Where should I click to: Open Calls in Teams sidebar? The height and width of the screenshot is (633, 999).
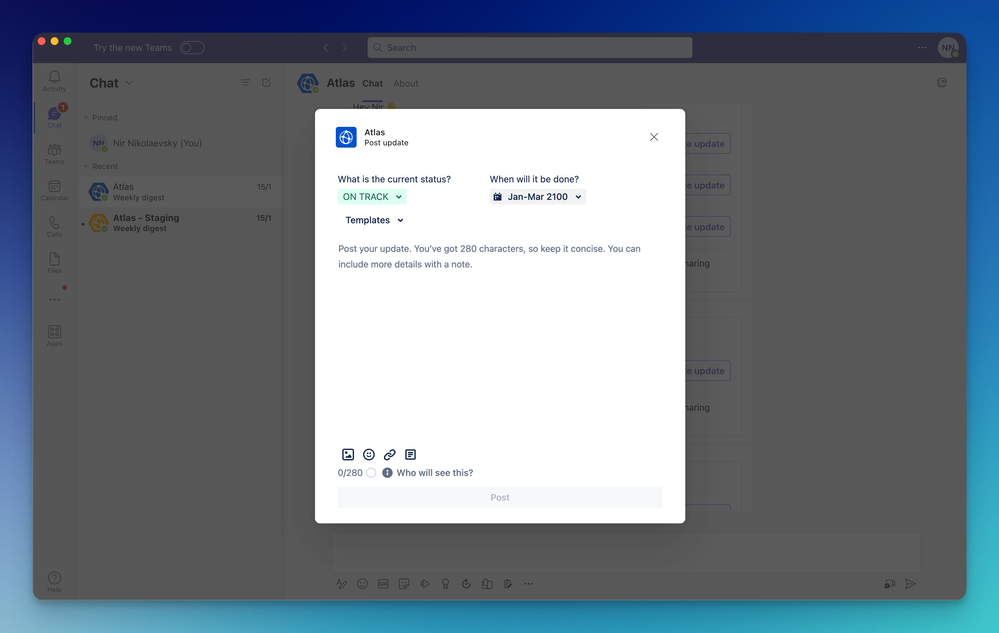click(x=54, y=226)
